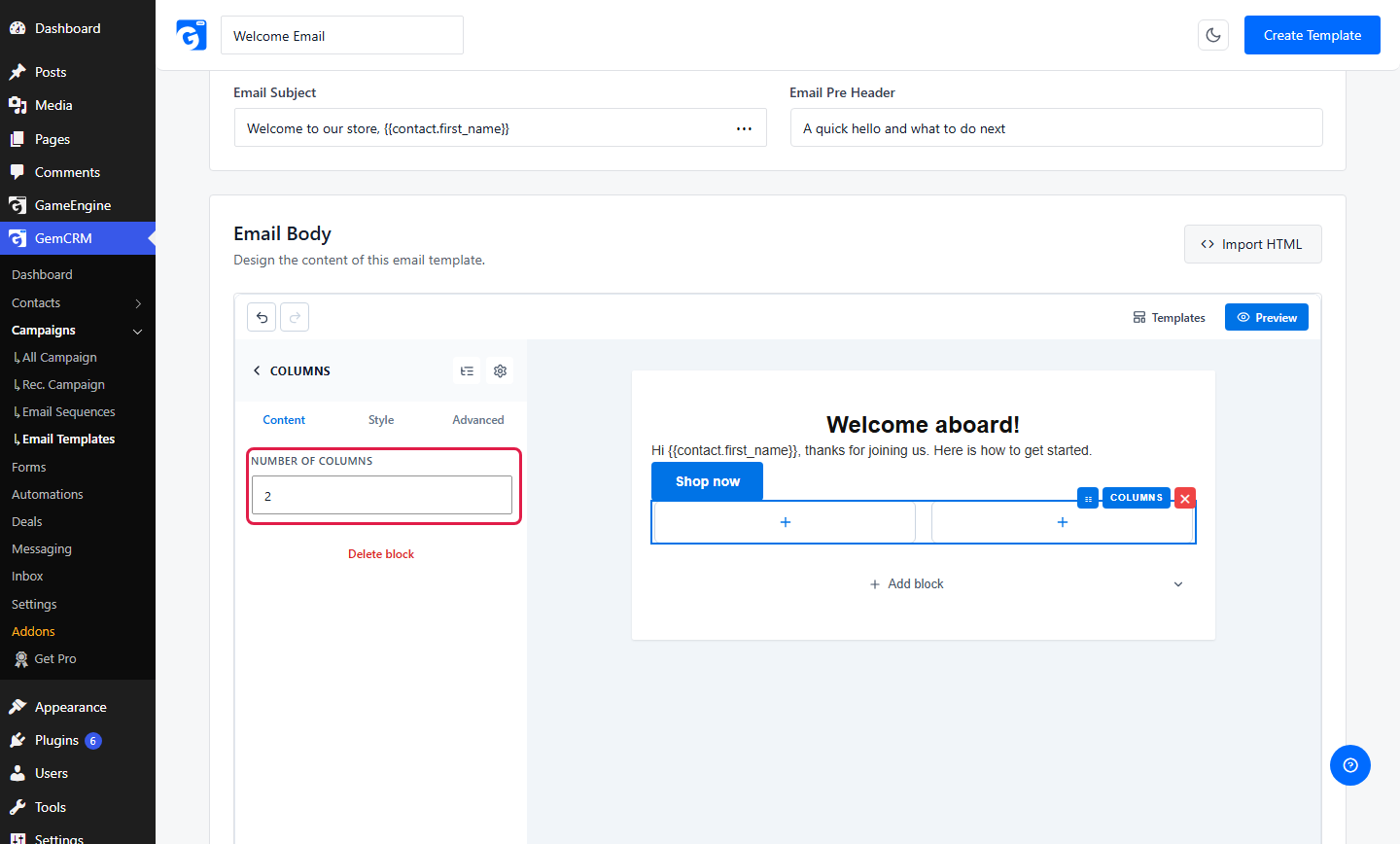Open Email Sequences in GemCRM submenu
The image size is (1400, 844).
click(x=69, y=412)
